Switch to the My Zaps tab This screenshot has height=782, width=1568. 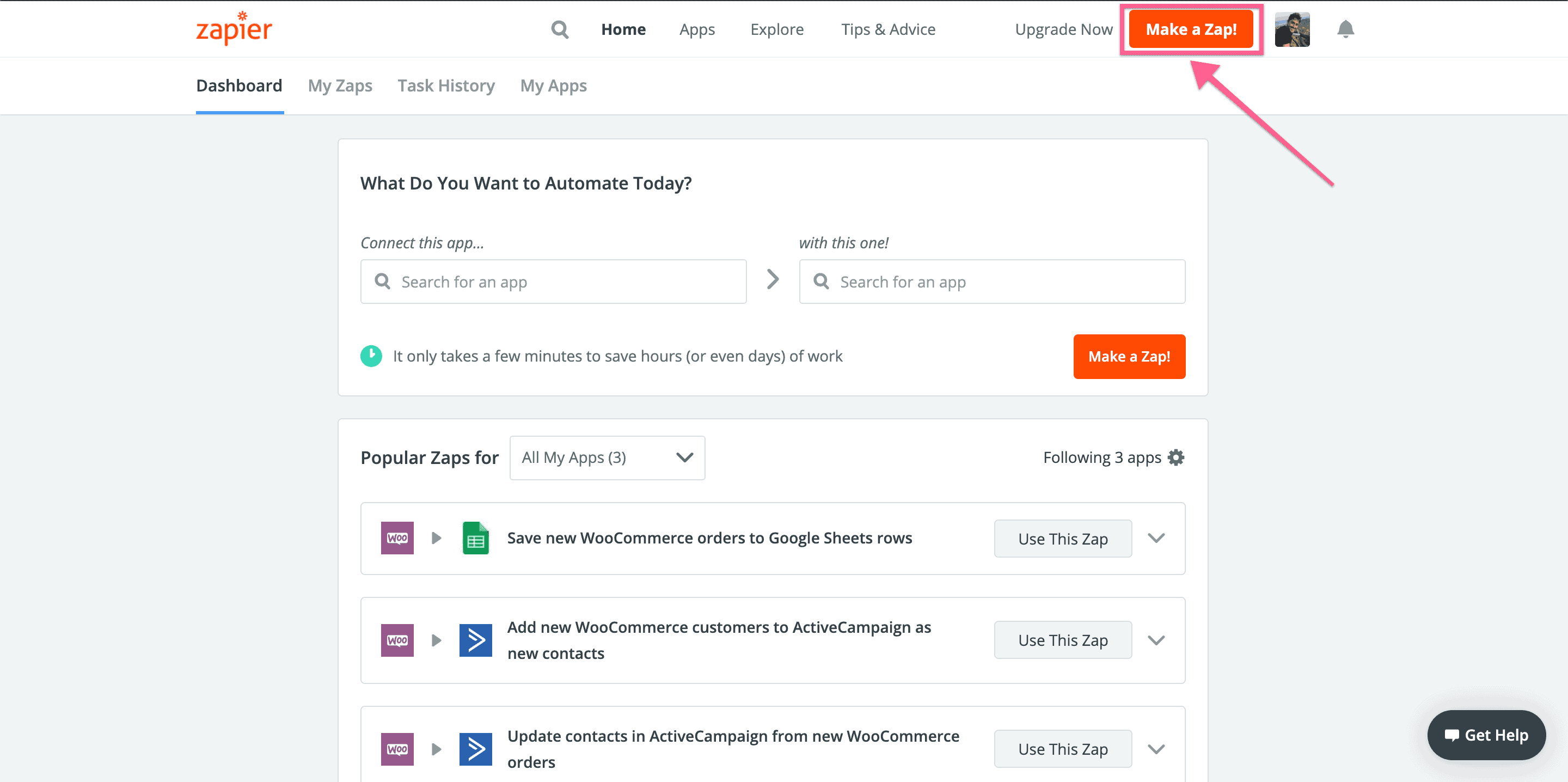tap(340, 85)
